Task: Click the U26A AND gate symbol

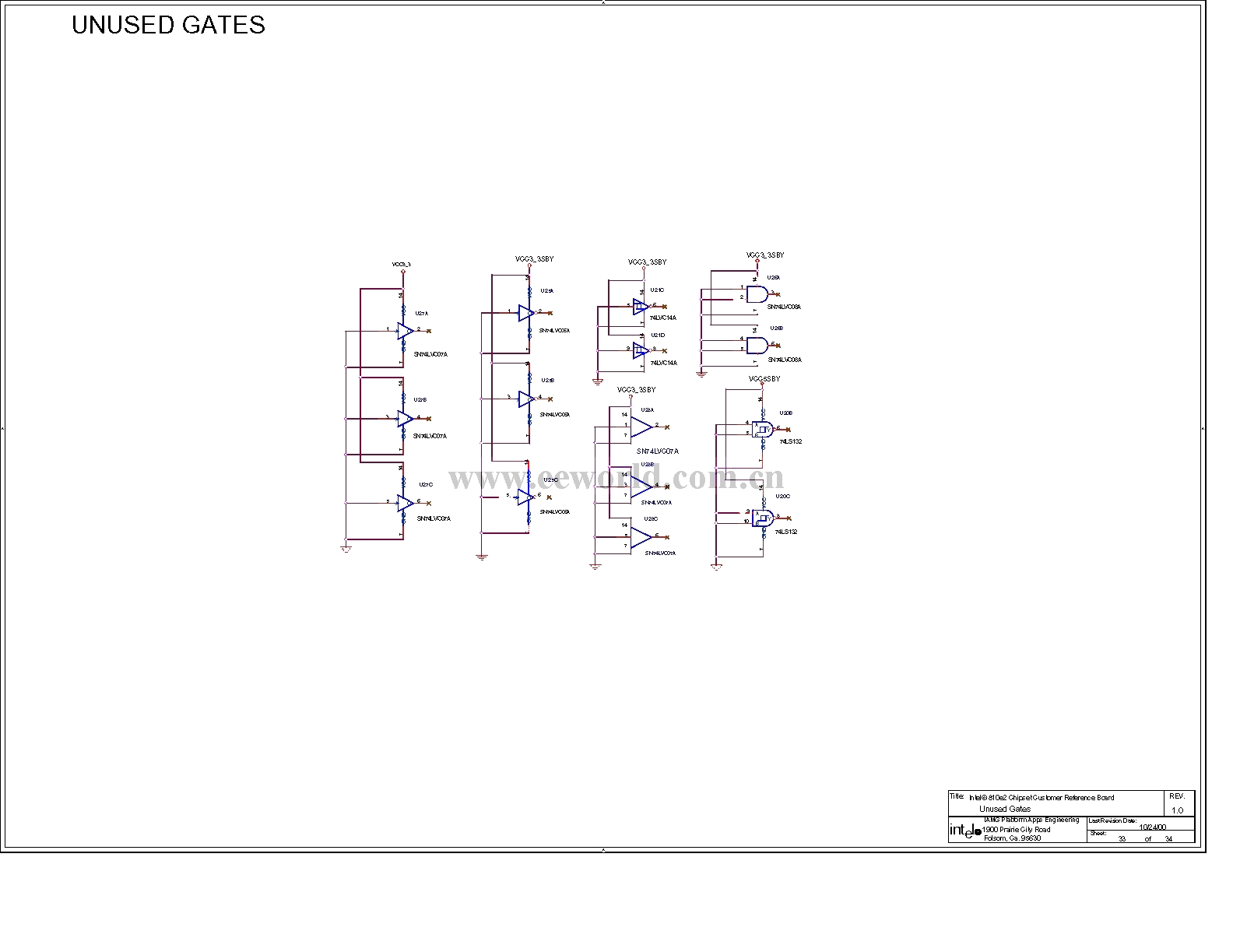Action: pyautogui.click(x=757, y=294)
